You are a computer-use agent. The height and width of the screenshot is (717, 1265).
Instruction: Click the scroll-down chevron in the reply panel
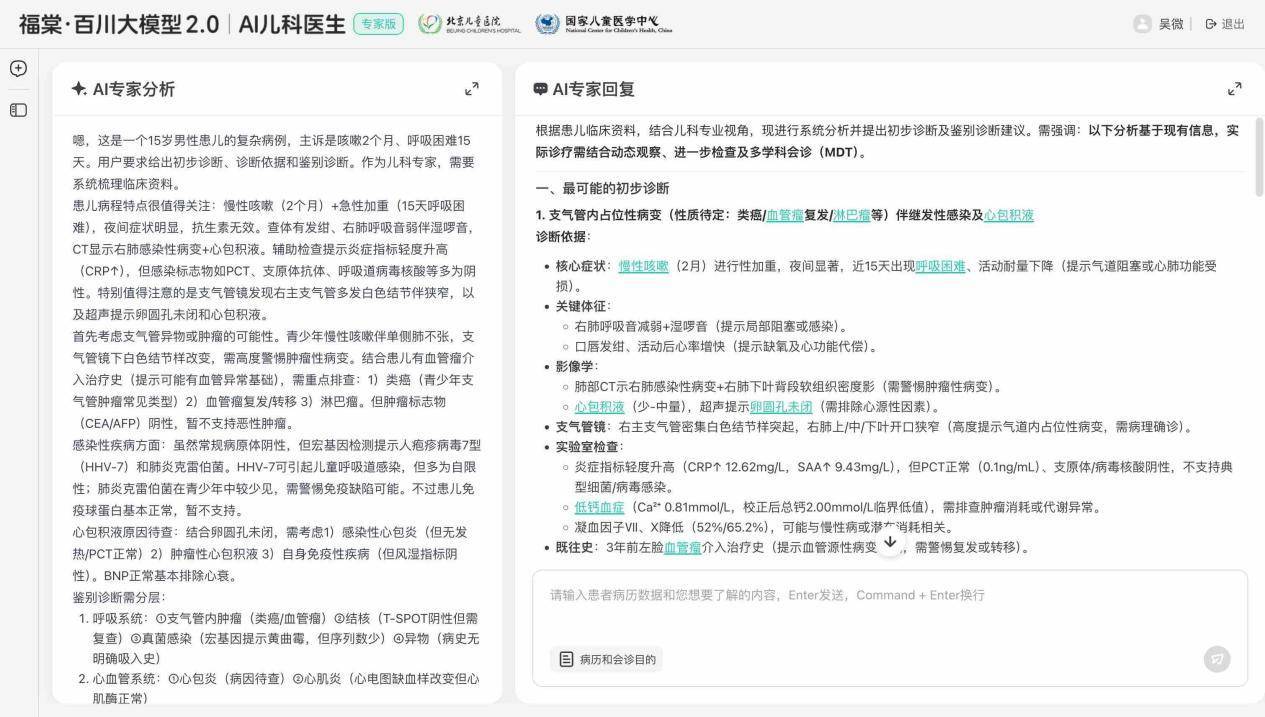890,541
